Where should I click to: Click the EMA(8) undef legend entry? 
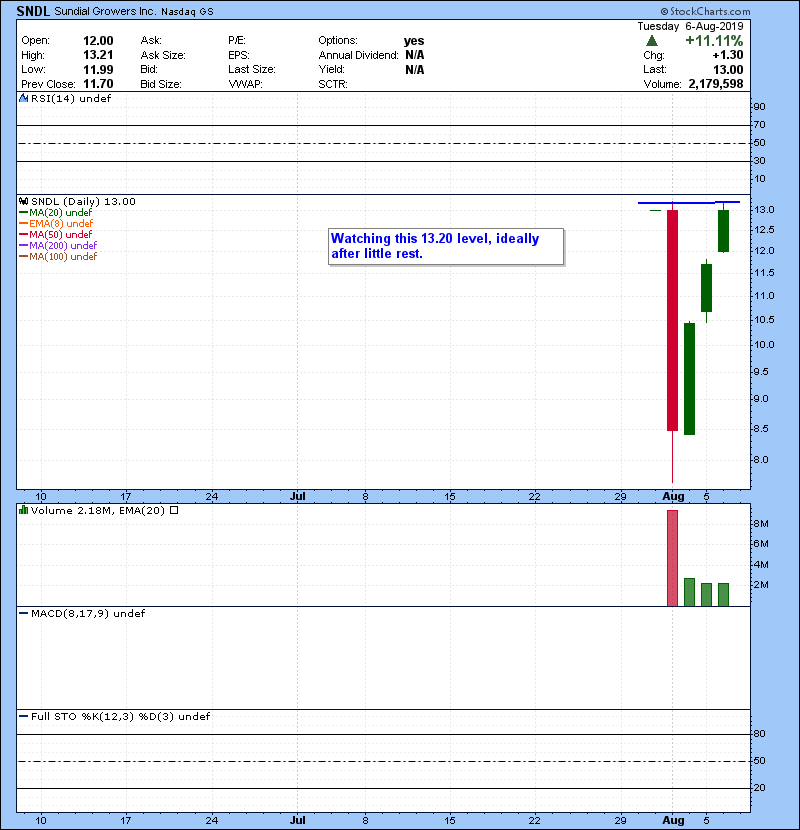coord(56,223)
